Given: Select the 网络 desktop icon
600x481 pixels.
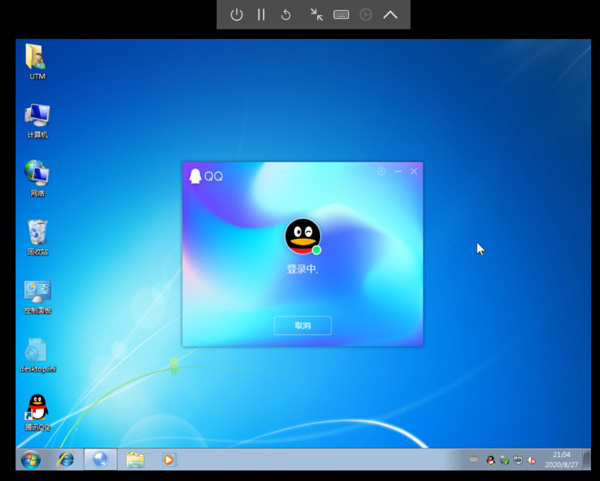Looking at the screenshot, I should 37,179.
